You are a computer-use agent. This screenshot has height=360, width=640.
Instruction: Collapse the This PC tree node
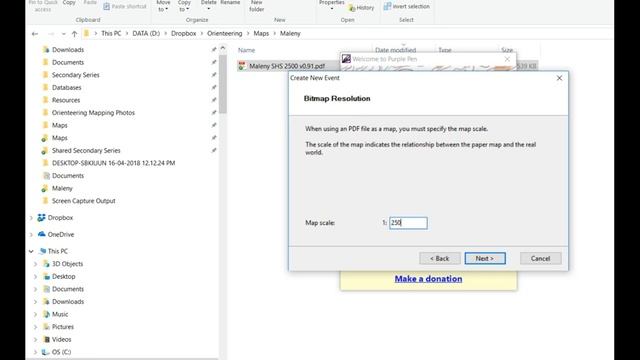tap(31, 251)
